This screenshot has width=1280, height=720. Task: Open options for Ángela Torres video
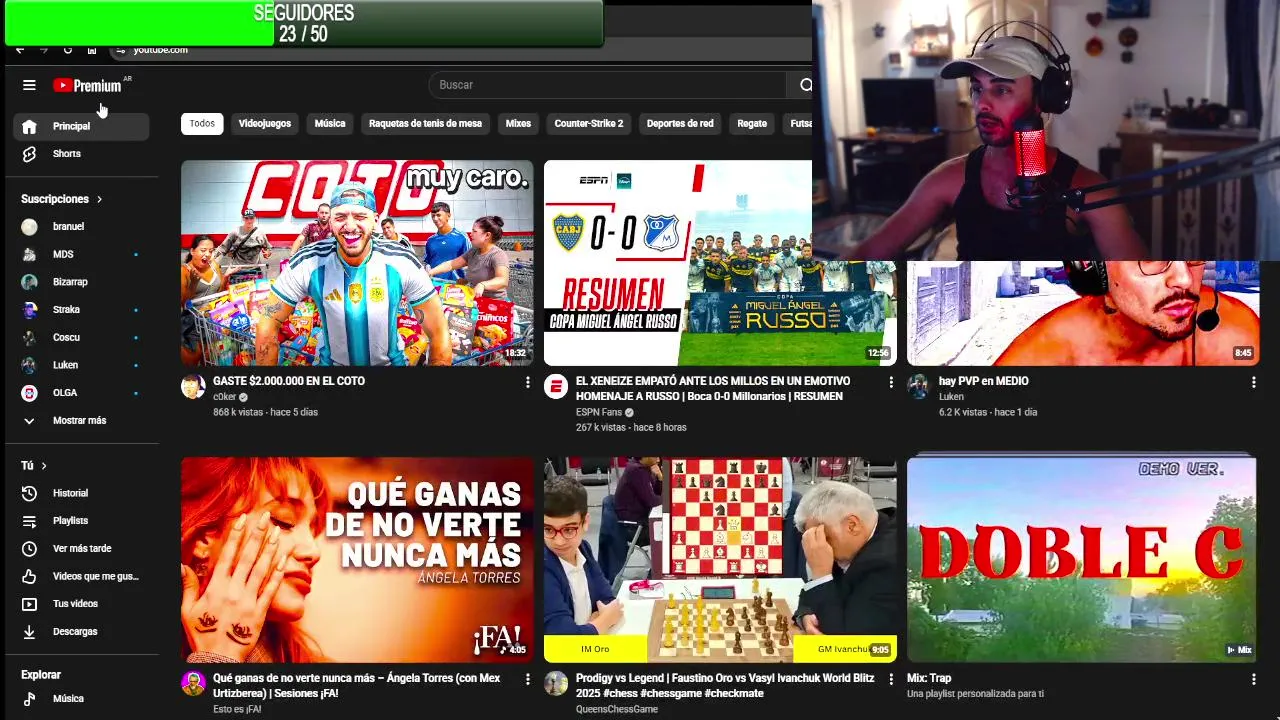pyautogui.click(x=528, y=679)
